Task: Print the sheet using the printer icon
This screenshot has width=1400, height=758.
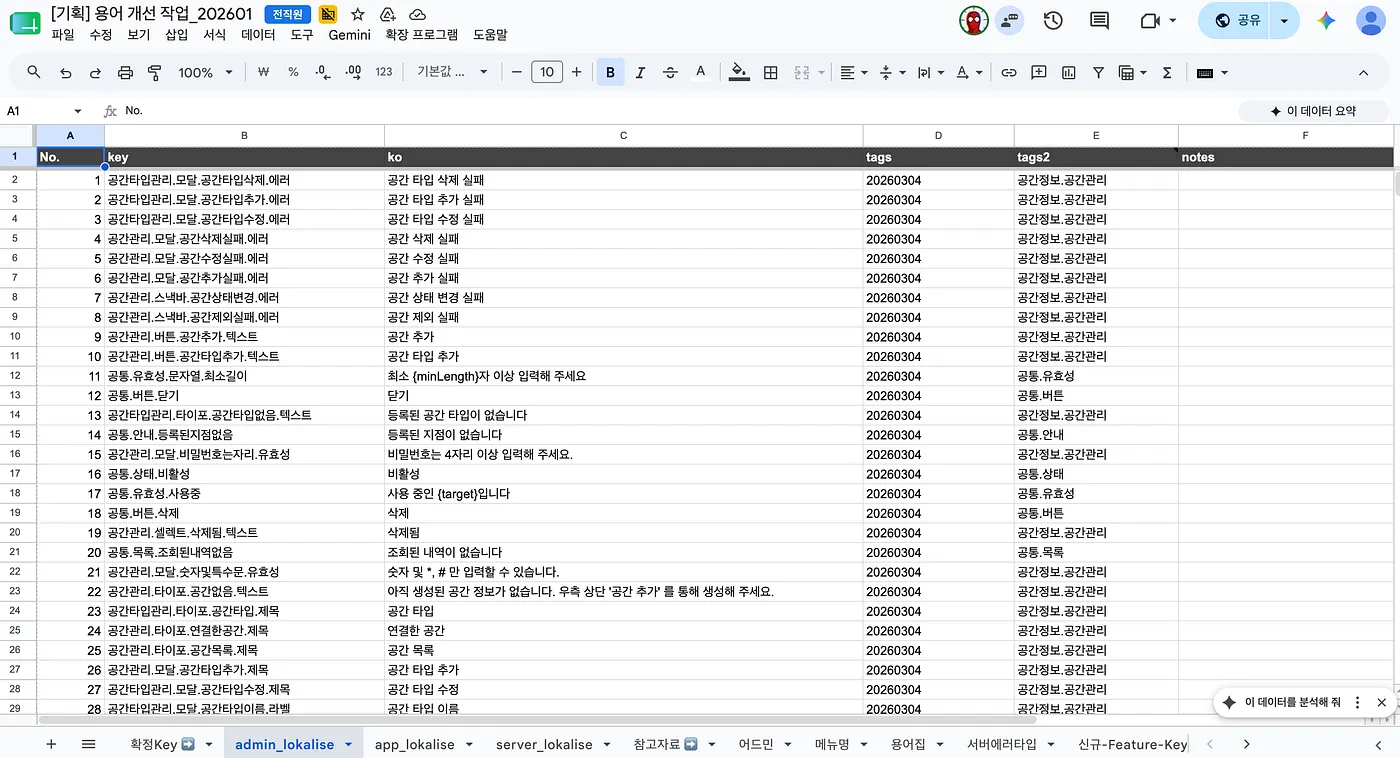Action: pyautogui.click(x=125, y=72)
